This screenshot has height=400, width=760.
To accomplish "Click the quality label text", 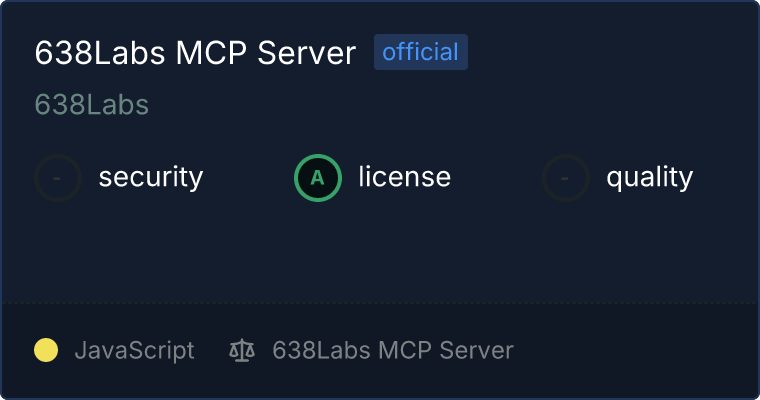I will [649, 178].
